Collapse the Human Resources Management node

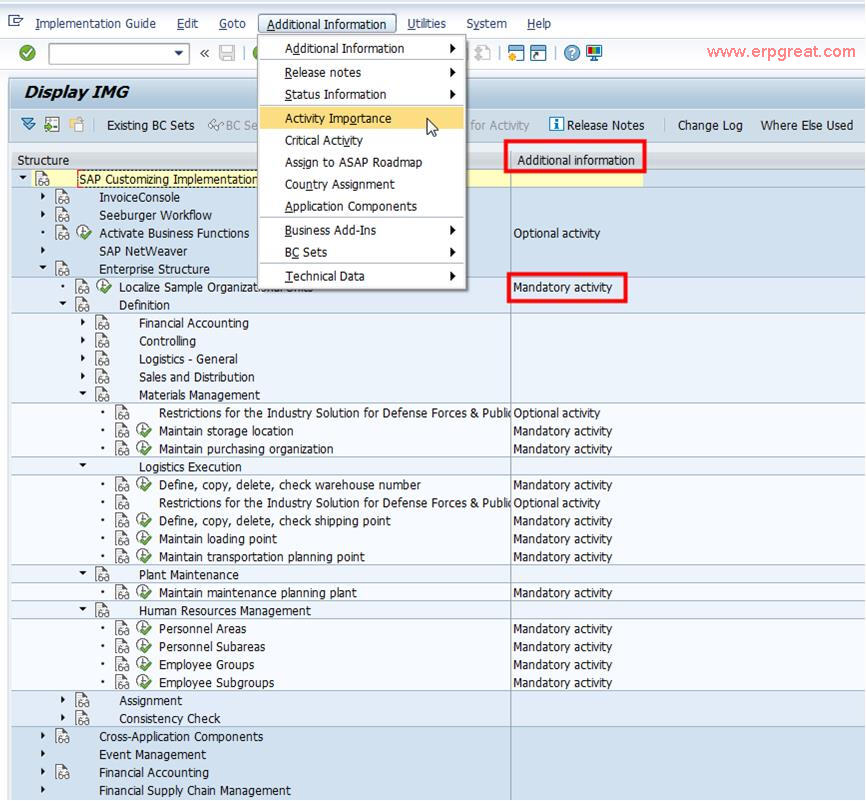click(x=83, y=609)
